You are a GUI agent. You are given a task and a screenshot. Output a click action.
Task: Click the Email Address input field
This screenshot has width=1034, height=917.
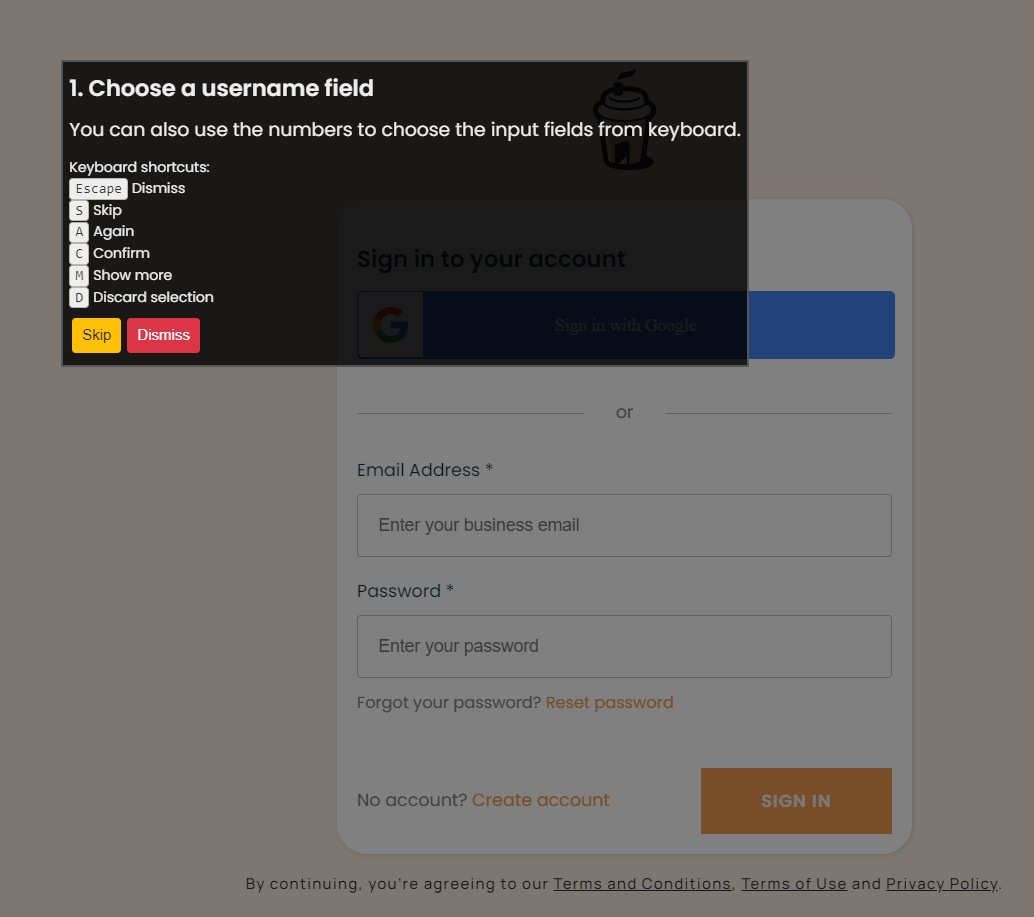[624, 525]
